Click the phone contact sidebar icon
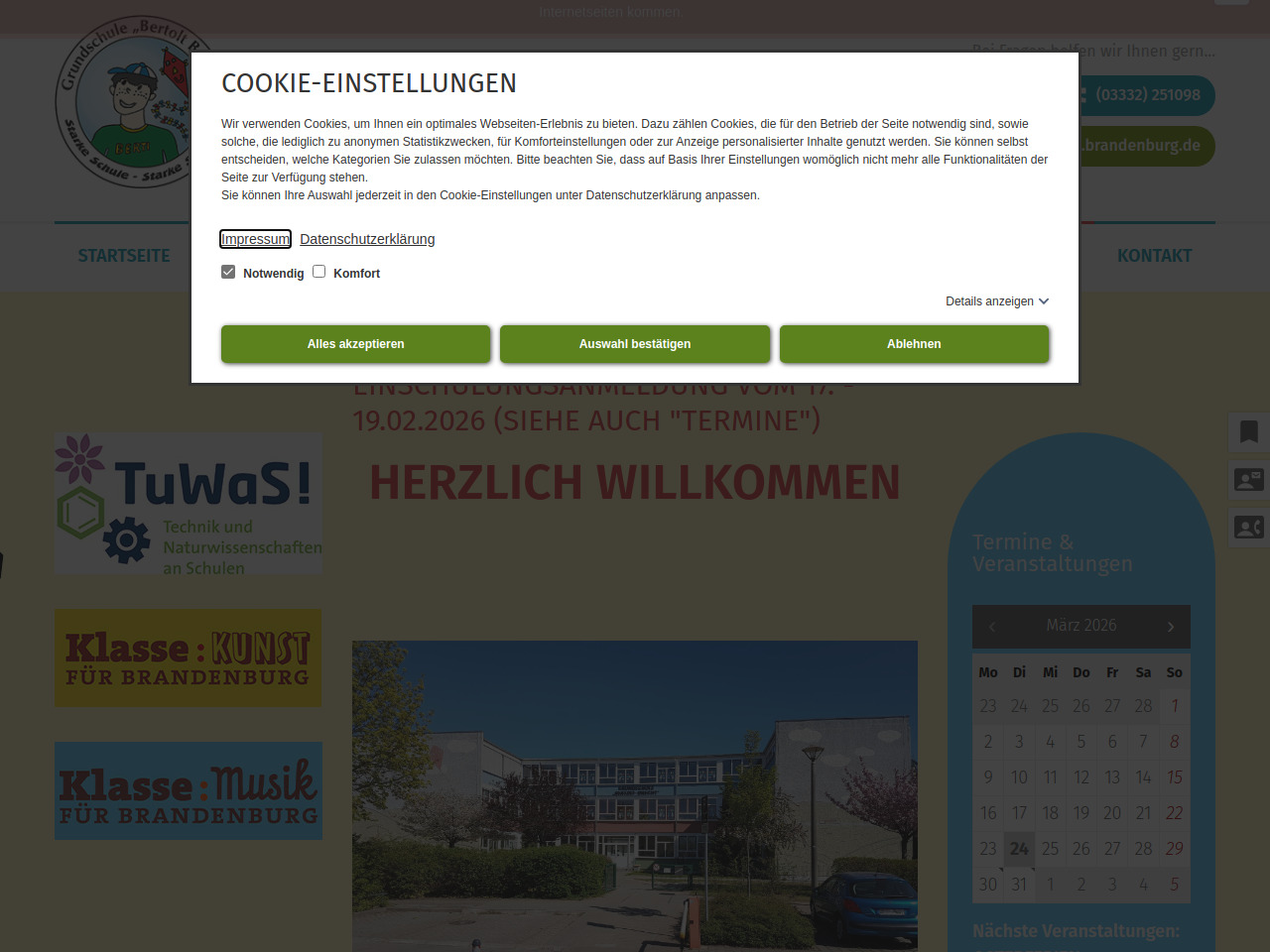This screenshot has width=1270, height=952. point(1248,528)
